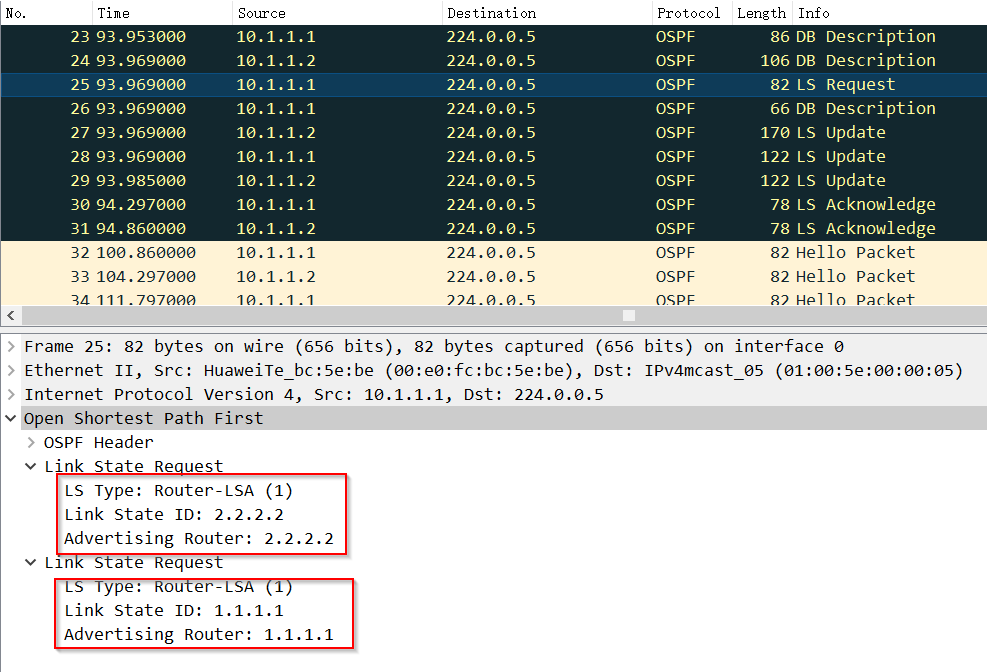
Task: Select packet 33 Hello Packet row
Action: point(493,276)
